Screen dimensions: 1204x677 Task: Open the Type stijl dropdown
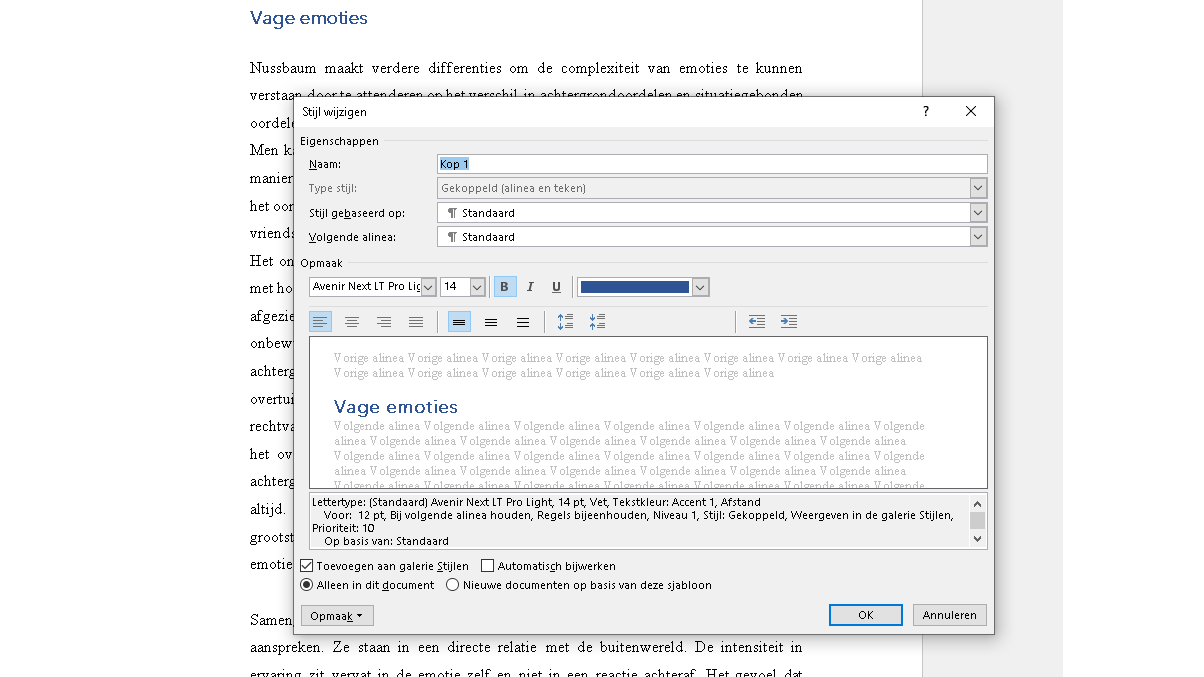(978, 188)
